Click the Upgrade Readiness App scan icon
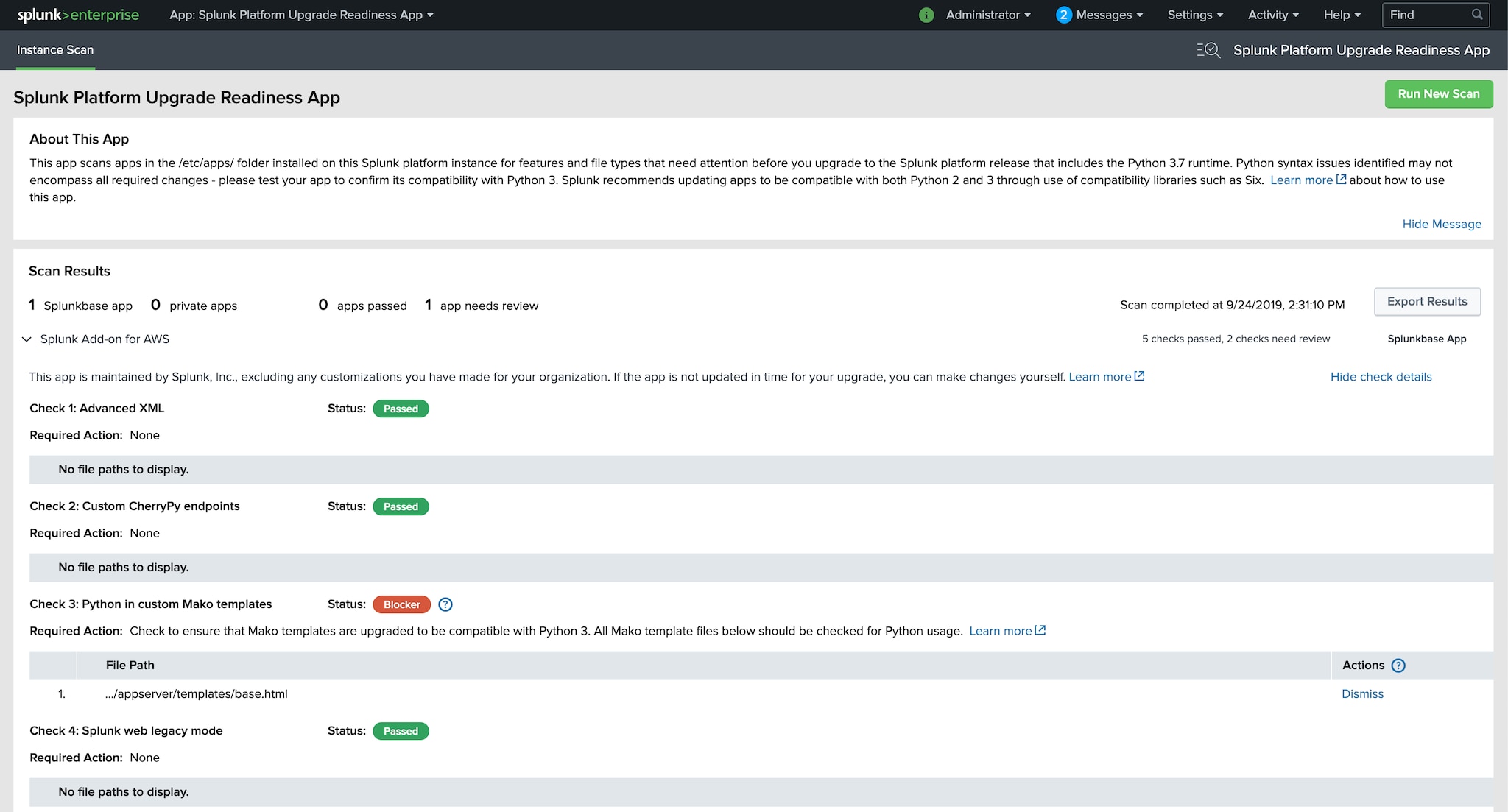The image size is (1508, 812). (1208, 50)
